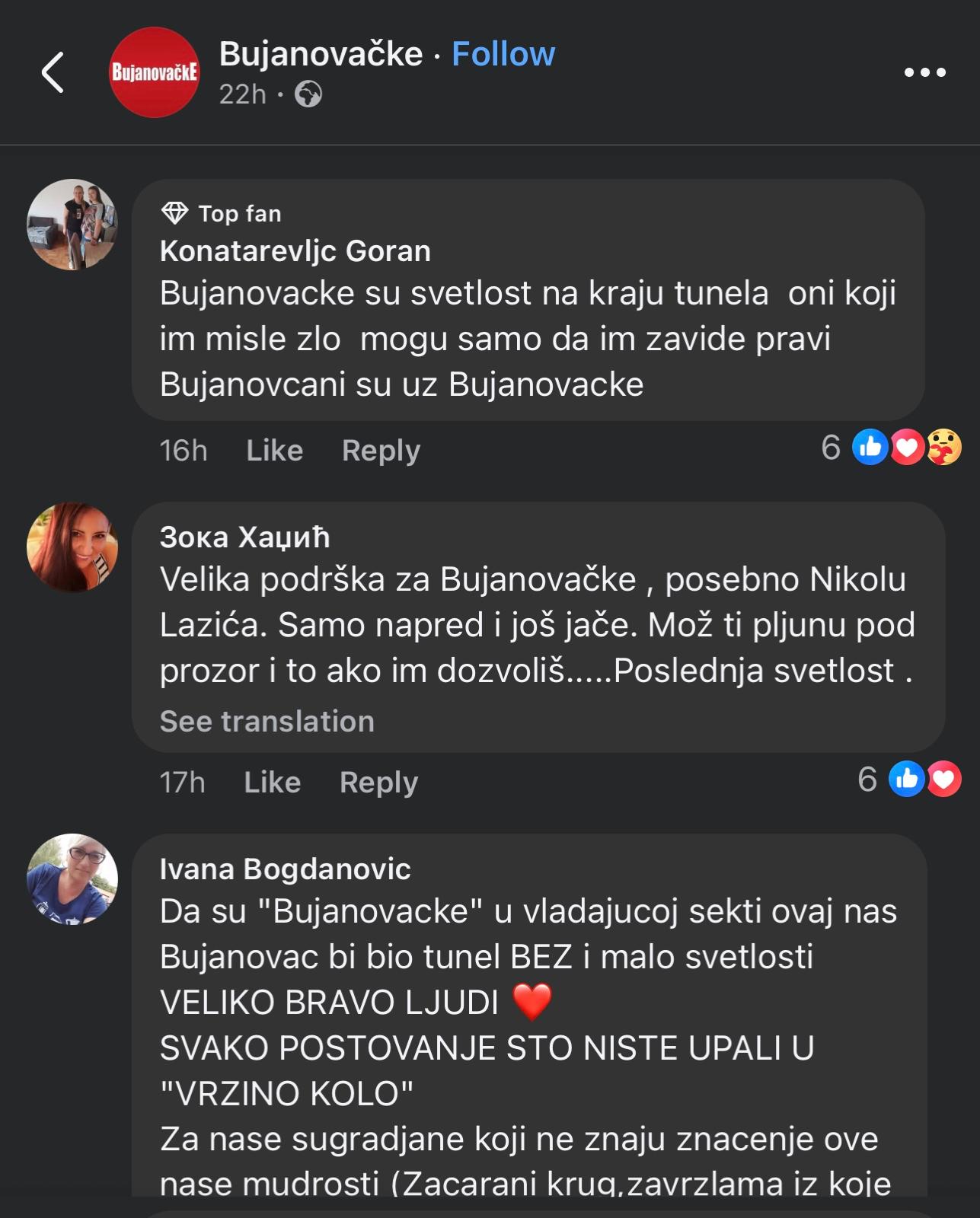Open the care reaction on Goran's comment
The height and width of the screenshot is (1218, 980).
[944, 448]
